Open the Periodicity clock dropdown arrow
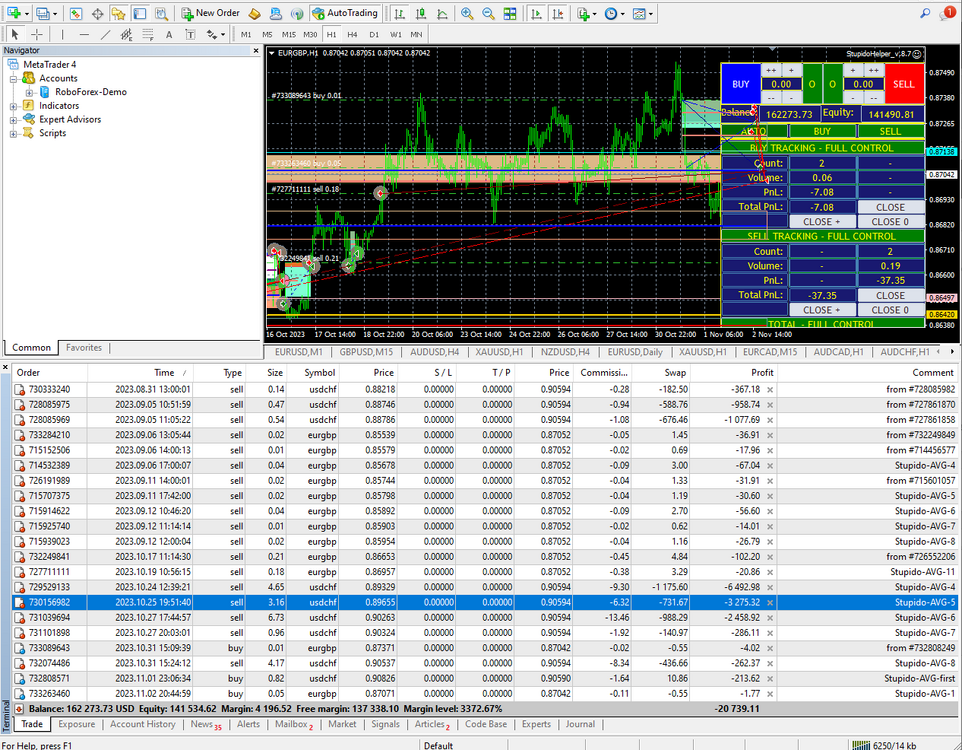This screenshot has width=962, height=750. (x=623, y=13)
